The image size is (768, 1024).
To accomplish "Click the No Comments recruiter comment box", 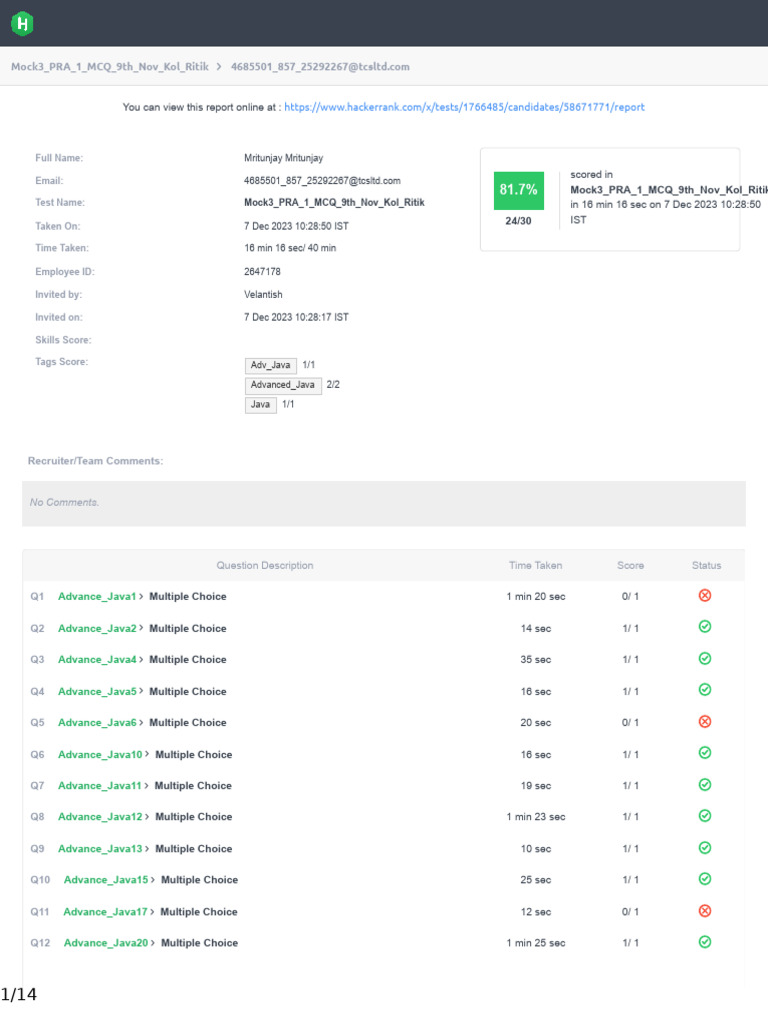I will [384, 503].
